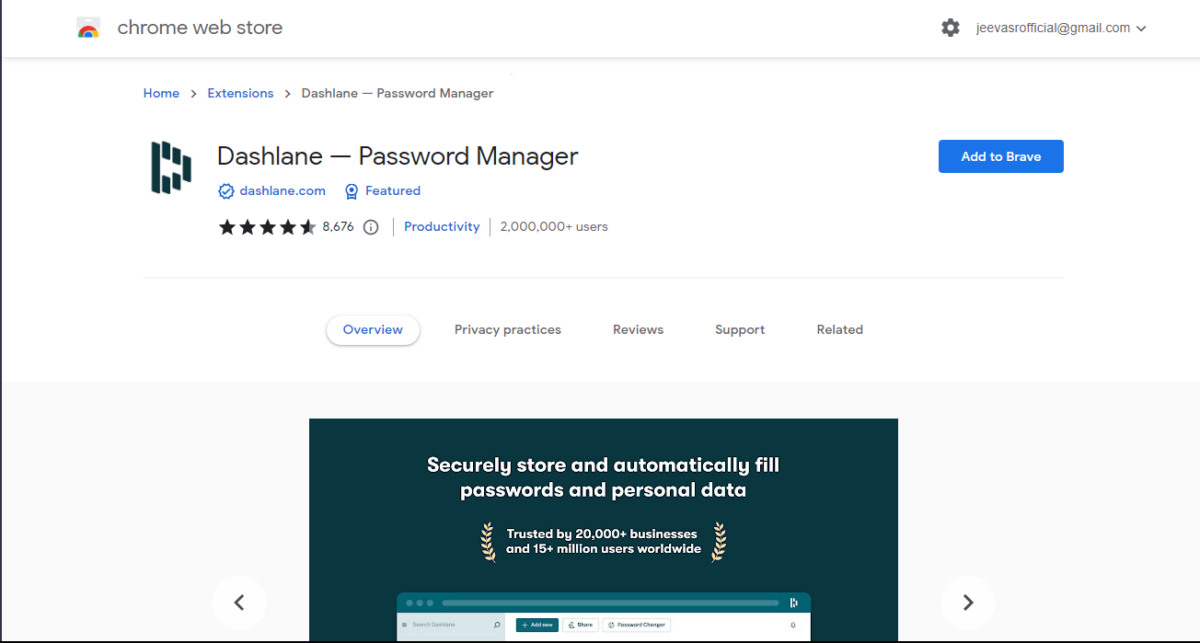This screenshot has width=1200, height=643.
Task: Click the Chrome Web Store logo
Action: [89, 27]
